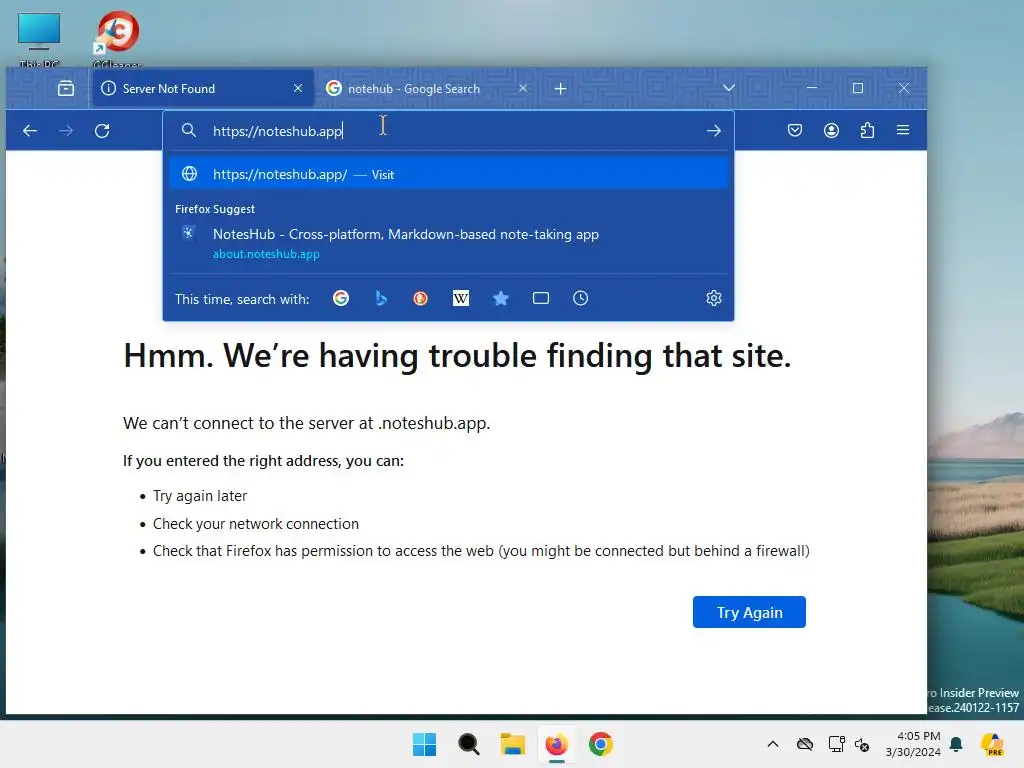Click the Firefox View icon
Screen dimensions: 1024x768
[x=66, y=88]
